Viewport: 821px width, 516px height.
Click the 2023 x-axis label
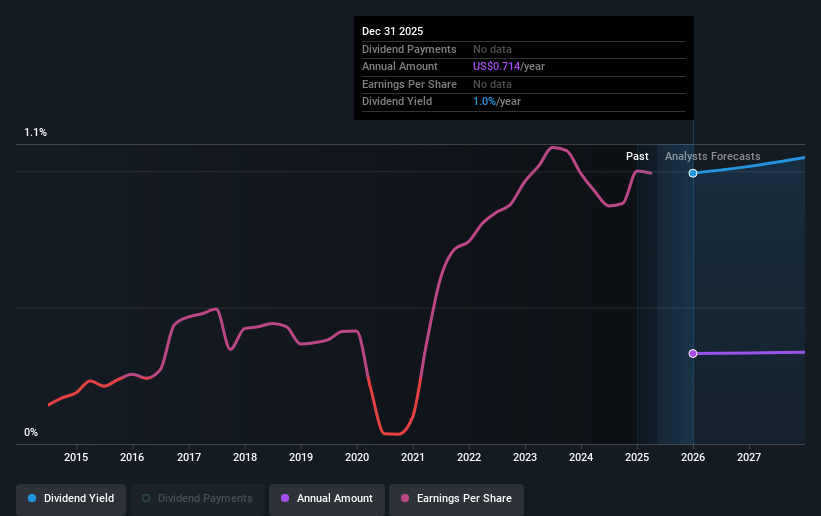pos(525,457)
